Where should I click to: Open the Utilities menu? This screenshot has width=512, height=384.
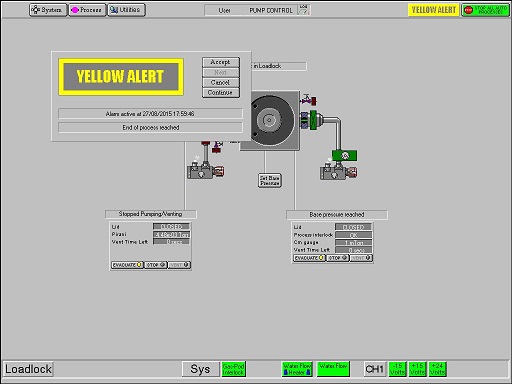(126, 10)
